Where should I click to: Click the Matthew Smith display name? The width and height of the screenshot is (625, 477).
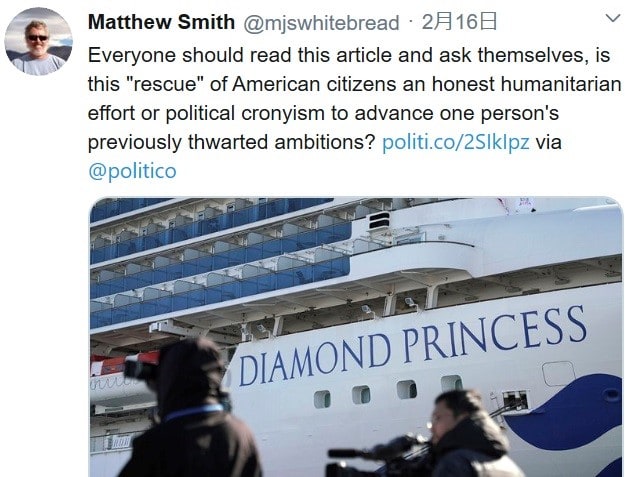(161, 22)
